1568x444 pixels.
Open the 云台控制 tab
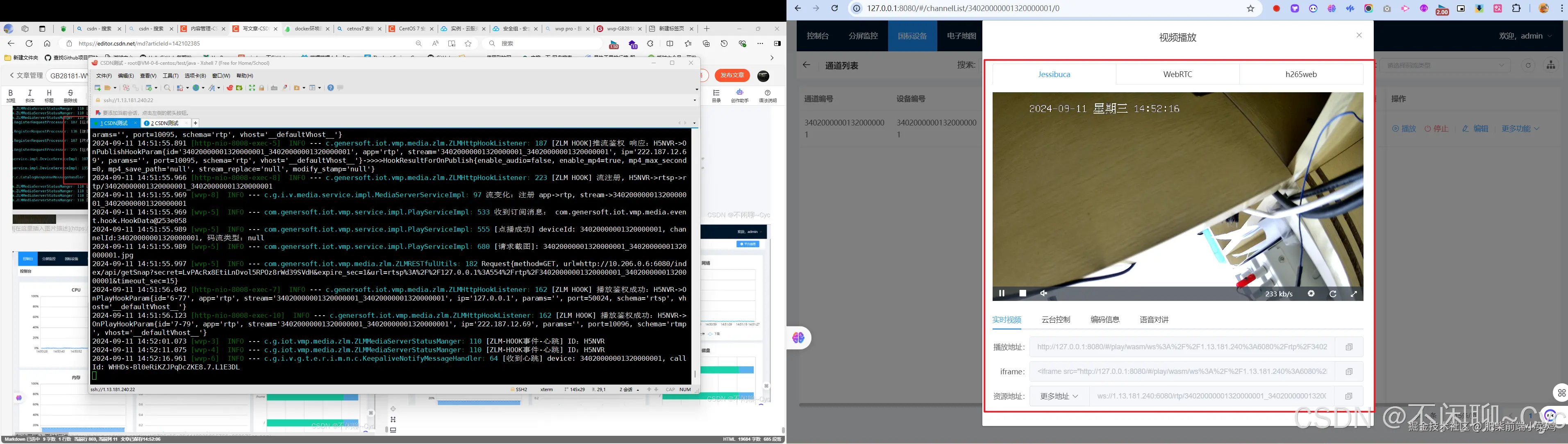pyautogui.click(x=1055, y=320)
